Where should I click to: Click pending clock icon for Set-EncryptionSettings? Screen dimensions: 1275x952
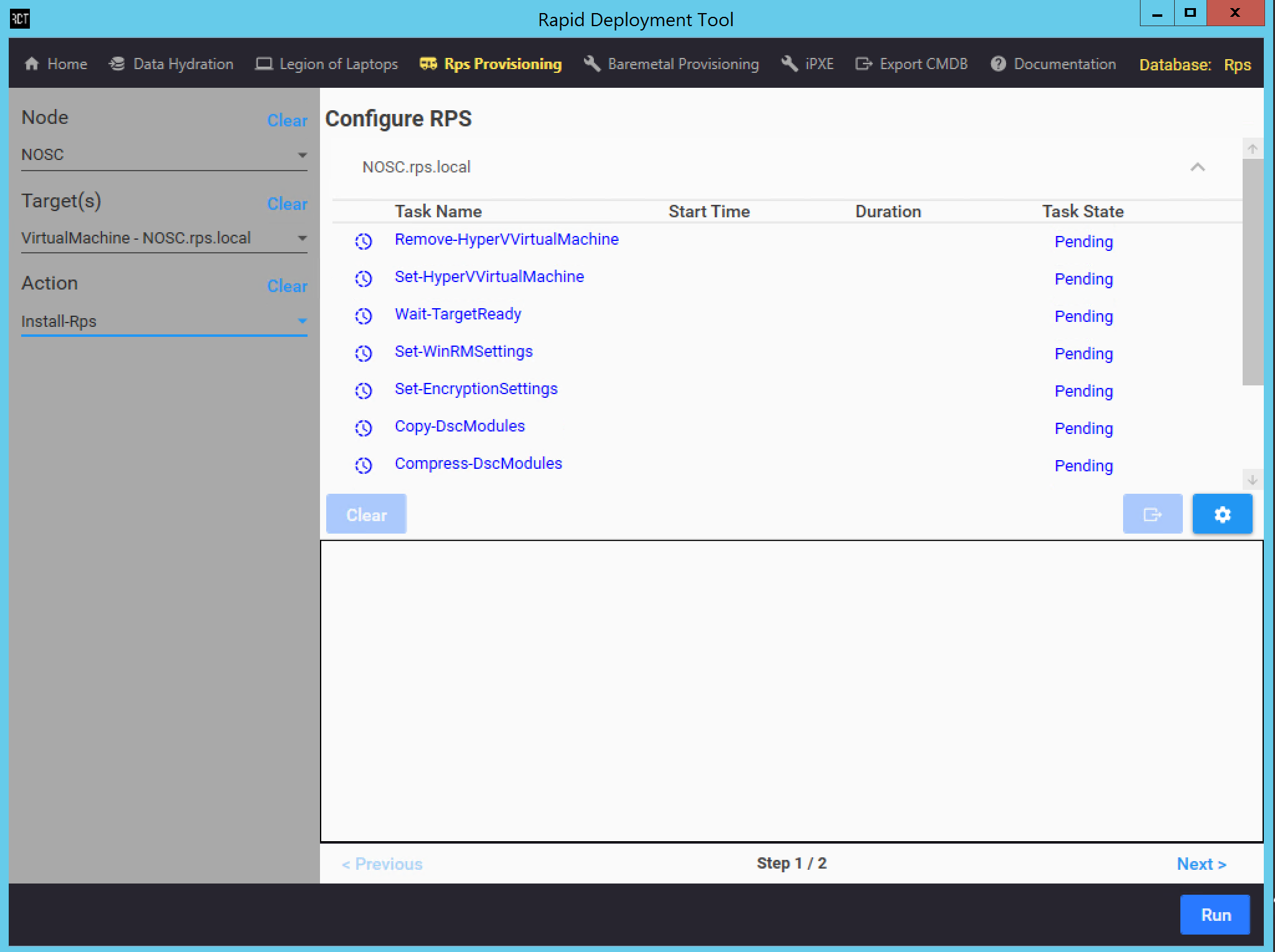point(364,391)
